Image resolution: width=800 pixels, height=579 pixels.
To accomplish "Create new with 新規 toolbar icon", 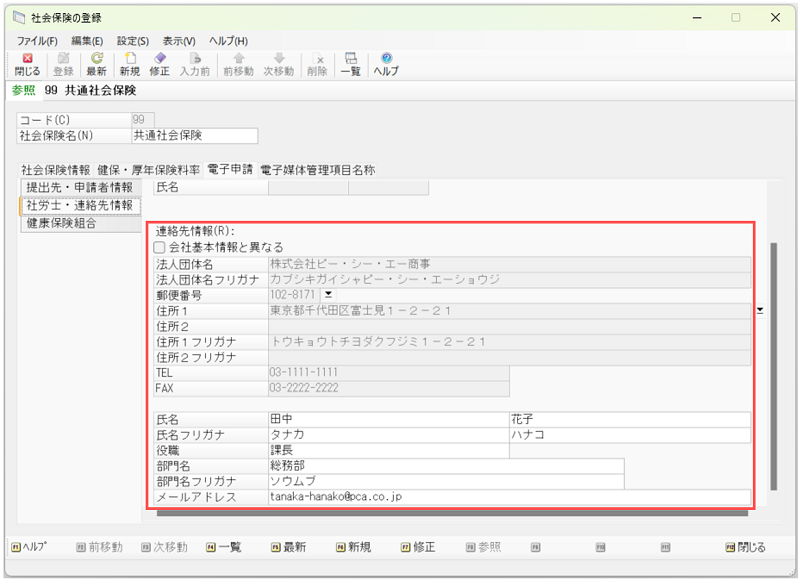I will [x=130, y=64].
